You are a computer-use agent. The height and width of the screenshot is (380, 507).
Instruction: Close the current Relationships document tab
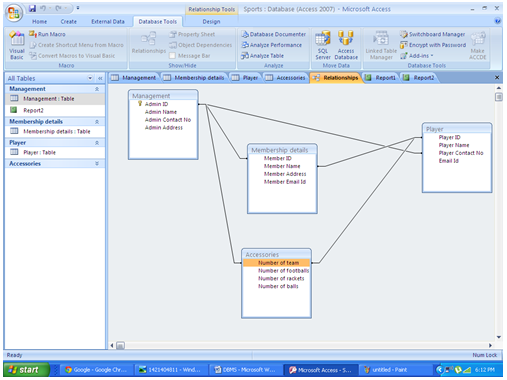(497, 77)
